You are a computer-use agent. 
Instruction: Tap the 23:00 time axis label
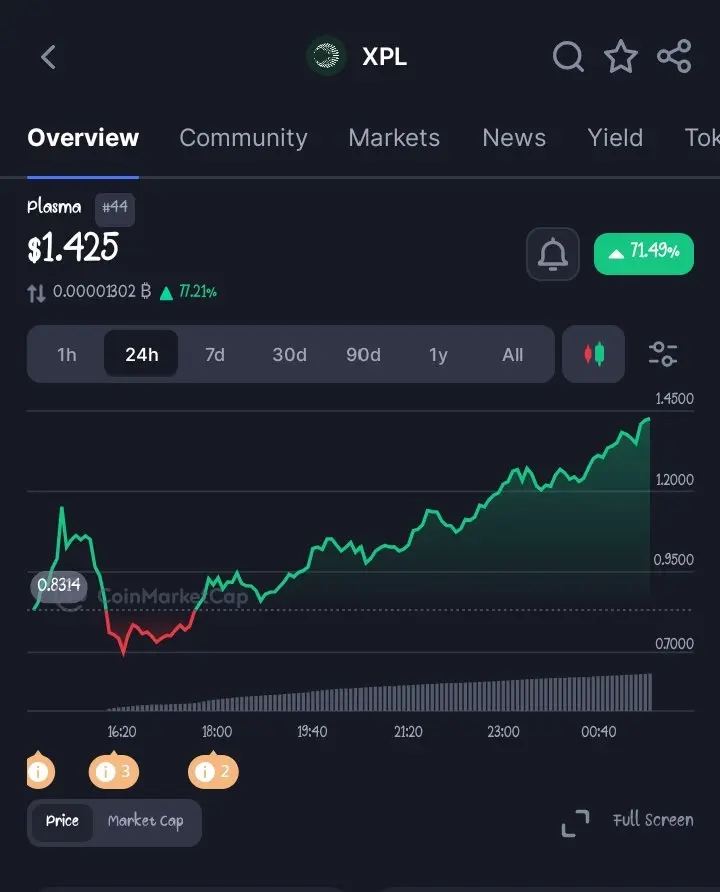click(503, 732)
